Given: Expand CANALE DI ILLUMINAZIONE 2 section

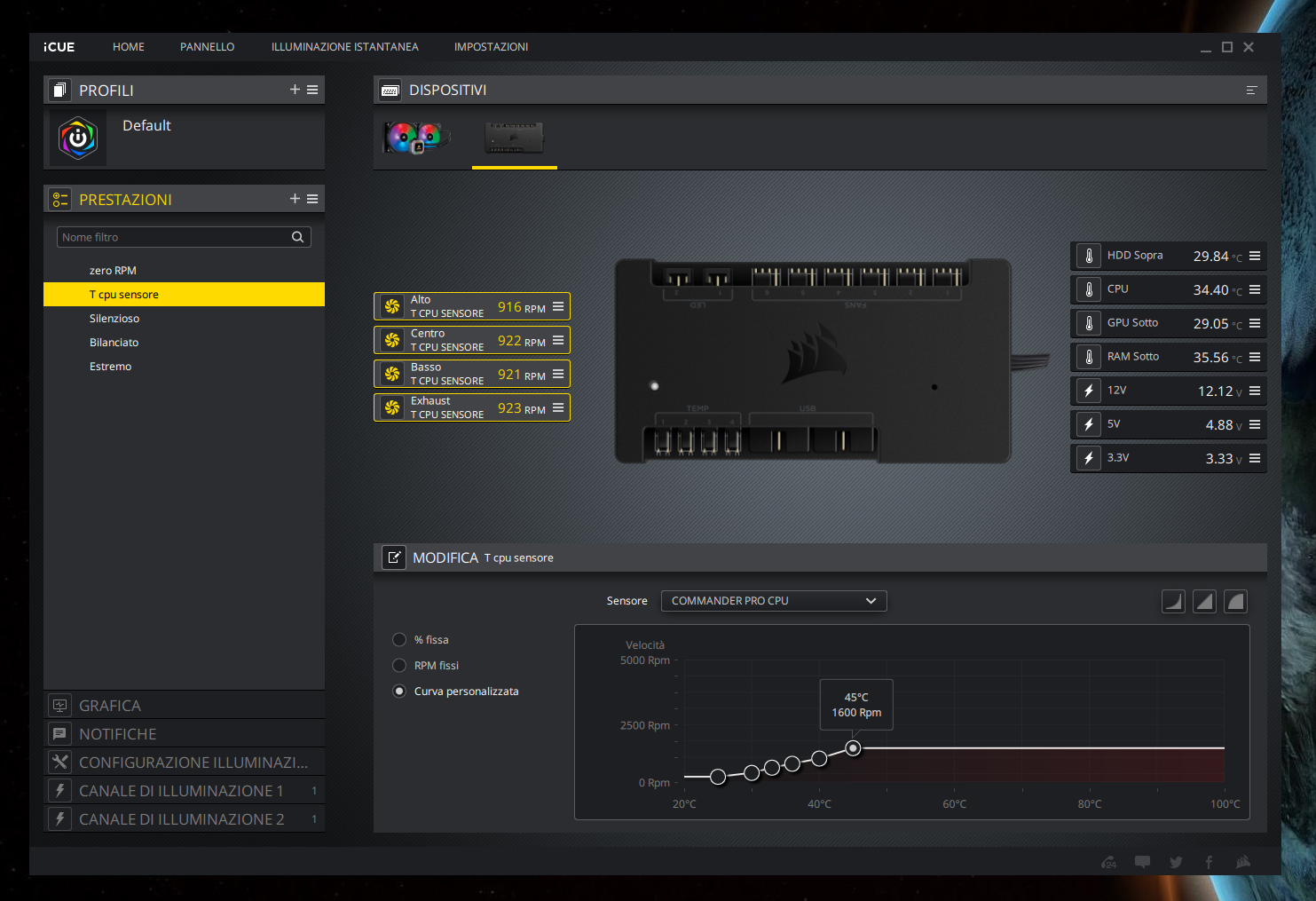Looking at the screenshot, I should pyautogui.click(x=184, y=819).
